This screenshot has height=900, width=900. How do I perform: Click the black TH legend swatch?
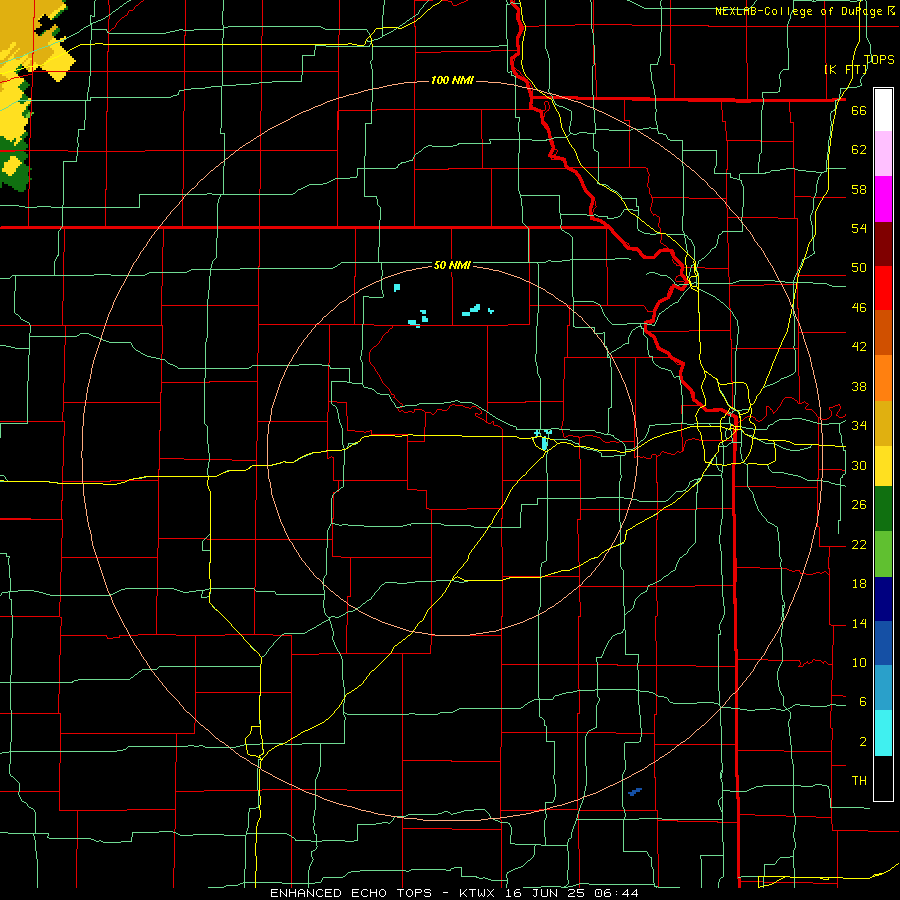pos(883,778)
